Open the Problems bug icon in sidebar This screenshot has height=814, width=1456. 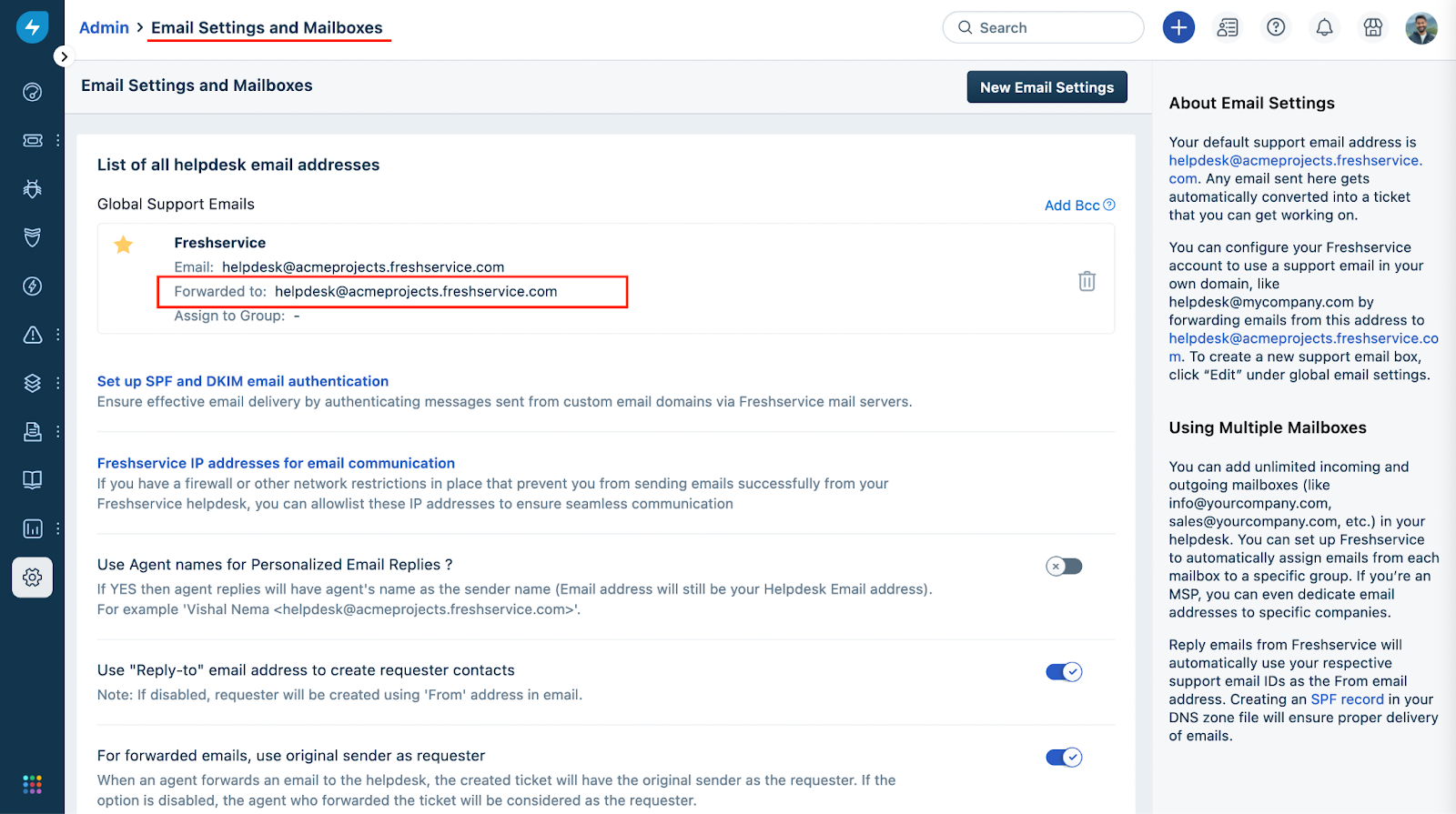[x=32, y=189]
